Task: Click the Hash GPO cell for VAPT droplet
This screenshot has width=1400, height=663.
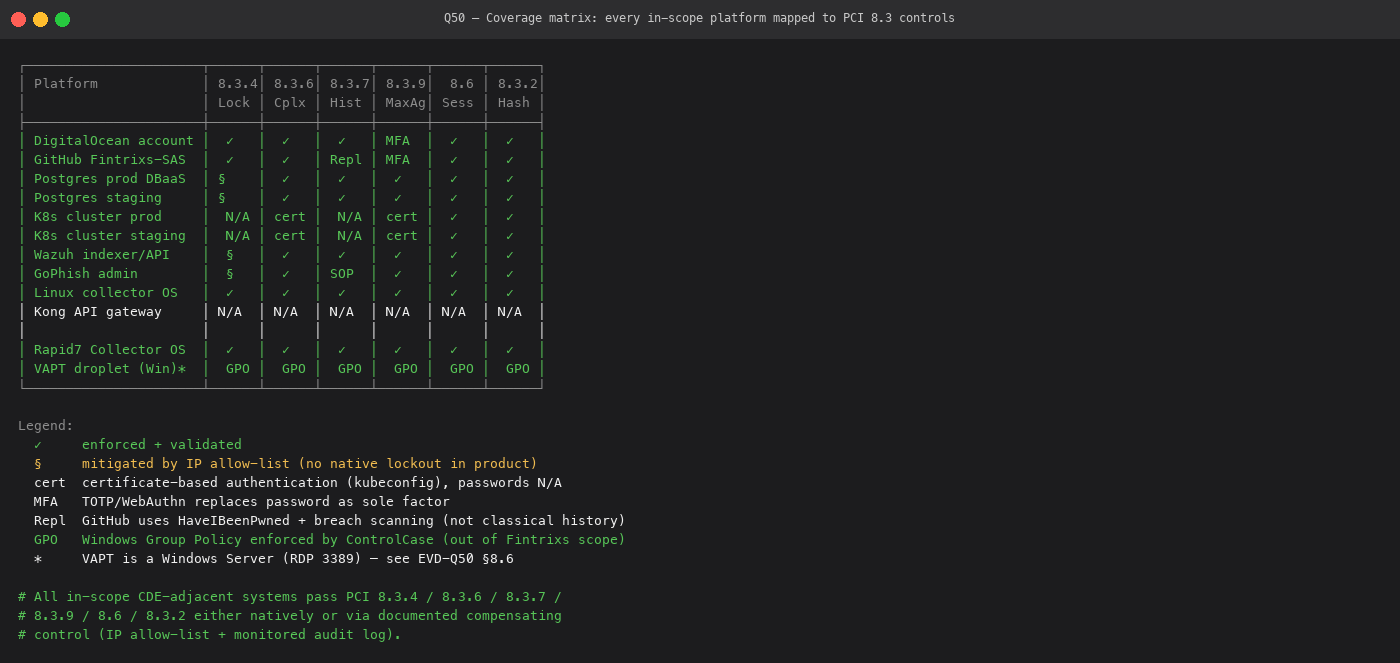Action: [518, 369]
